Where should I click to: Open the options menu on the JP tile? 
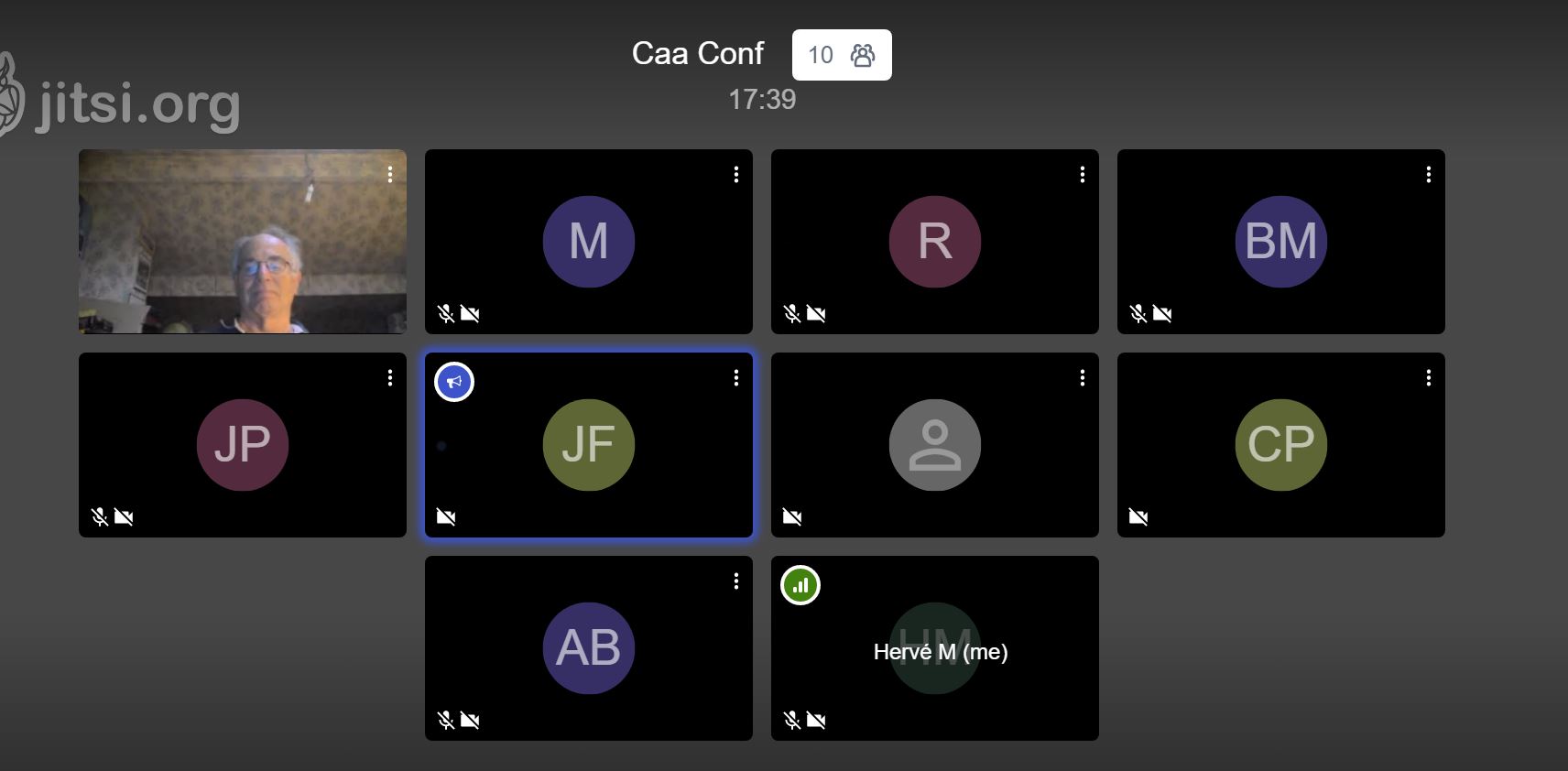390,377
